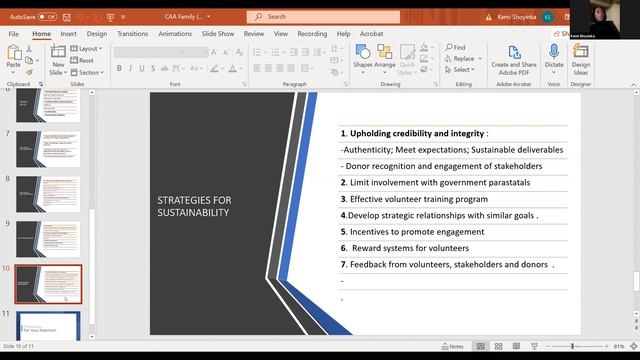Click in the Search box
Viewport: 640px width, 360px height.
pyautogui.click(x=323, y=17)
